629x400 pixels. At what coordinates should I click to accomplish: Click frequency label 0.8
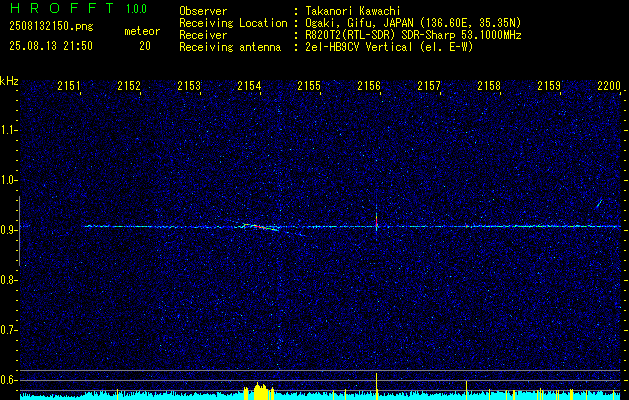(x=8, y=280)
